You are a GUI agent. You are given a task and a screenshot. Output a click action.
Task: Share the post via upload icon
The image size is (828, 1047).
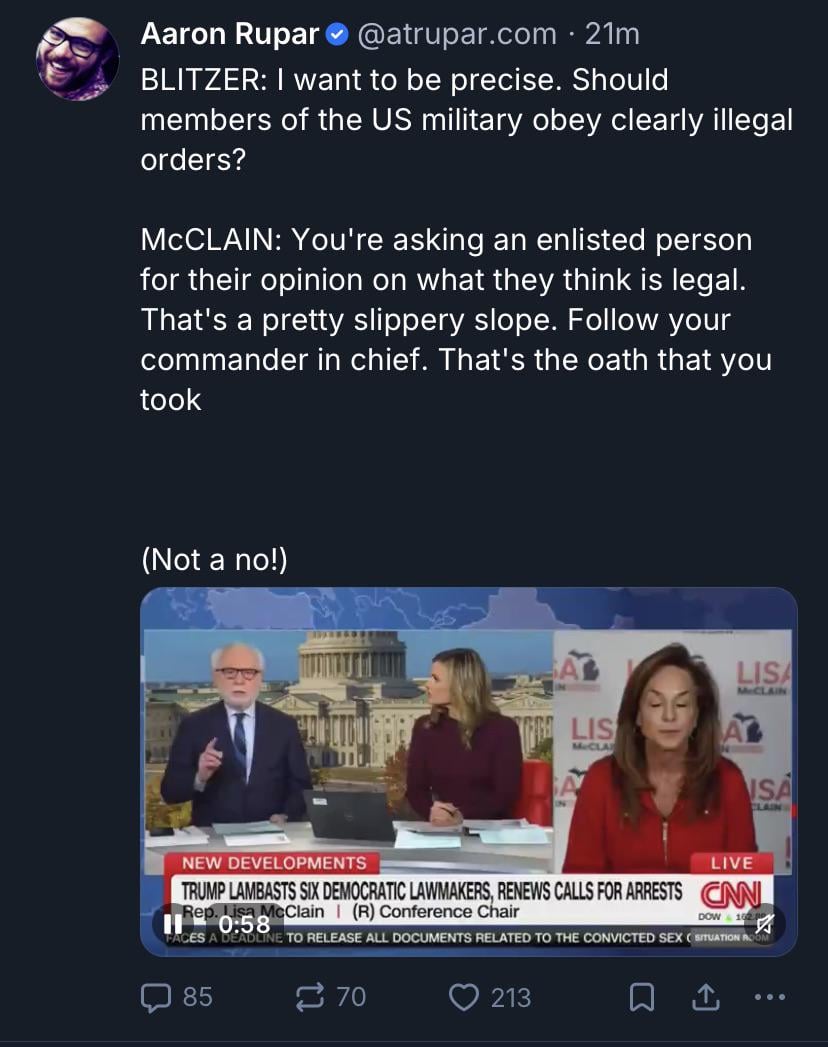pyautogui.click(x=706, y=997)
